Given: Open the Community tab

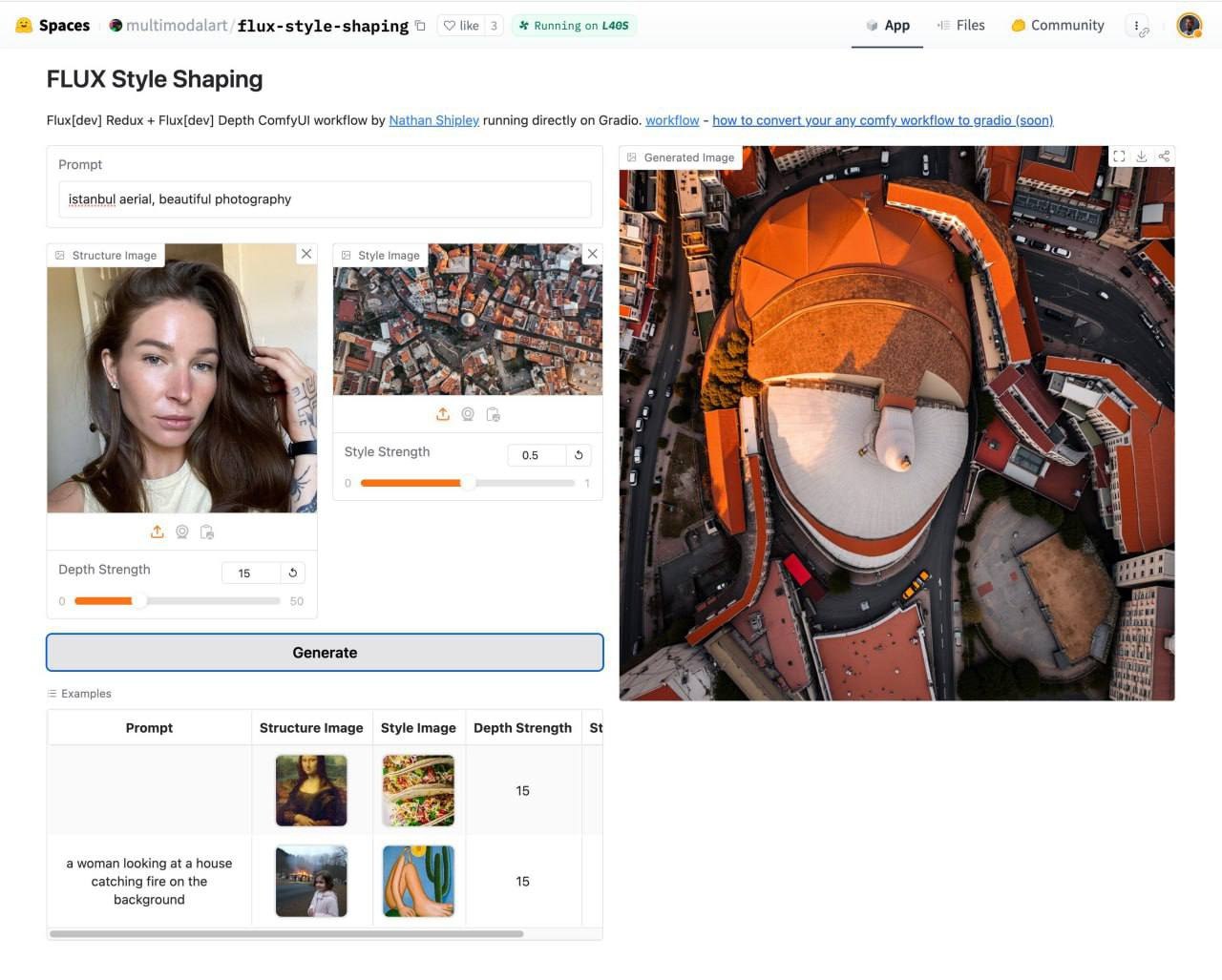Looking at the screenshot, I should tap(1058, 26).
